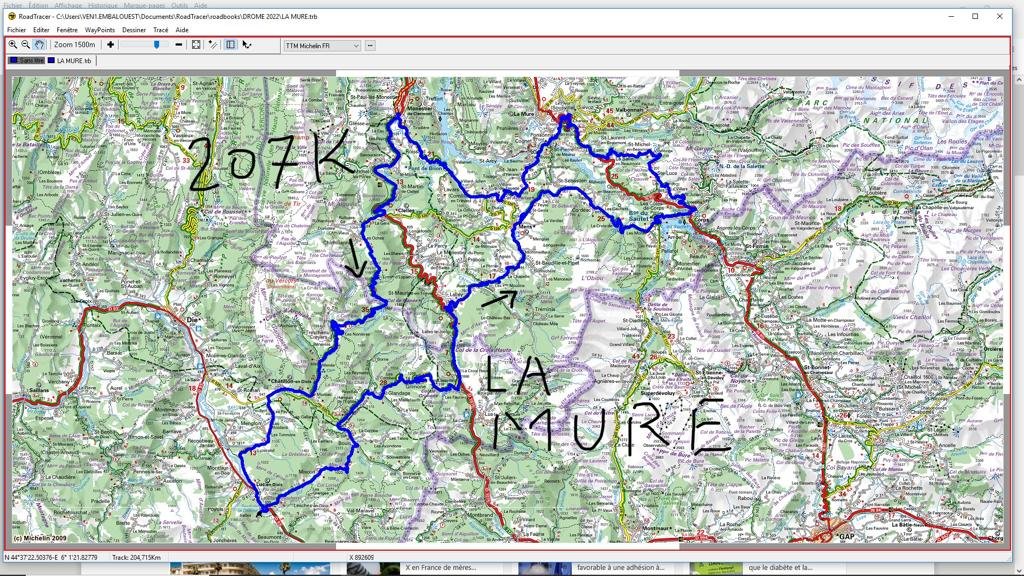Open the TTM Michelin FR map dropdown
Viewport: 1024px width, 576px height.
coord(322,46)
